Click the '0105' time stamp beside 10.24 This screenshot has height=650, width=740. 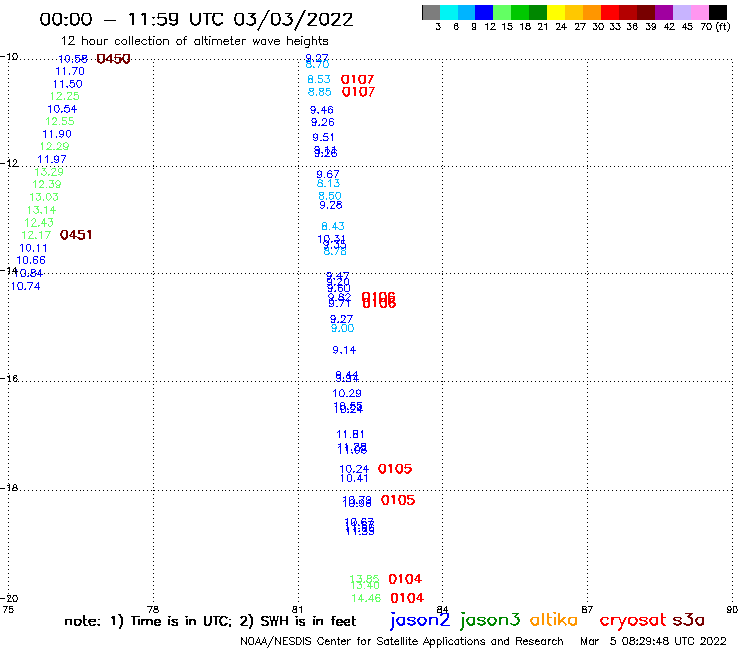coord(395,469)
